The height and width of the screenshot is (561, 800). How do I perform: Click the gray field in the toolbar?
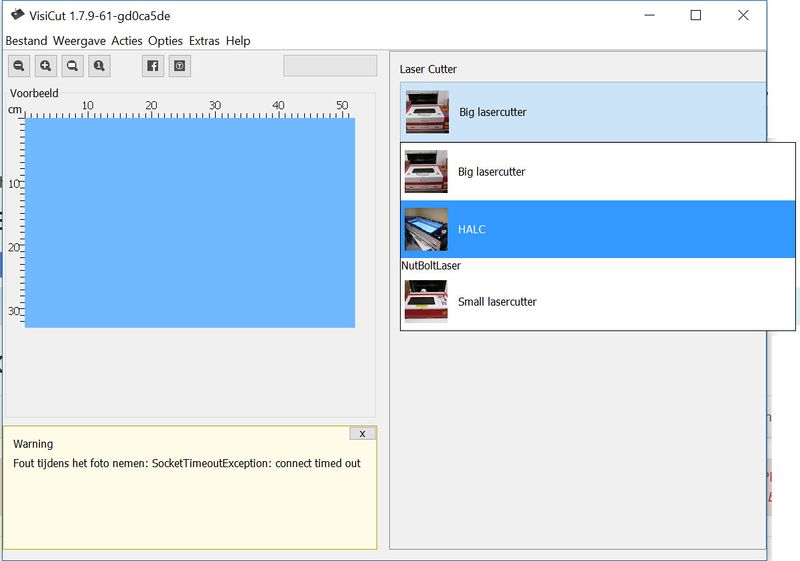[330, 66]
